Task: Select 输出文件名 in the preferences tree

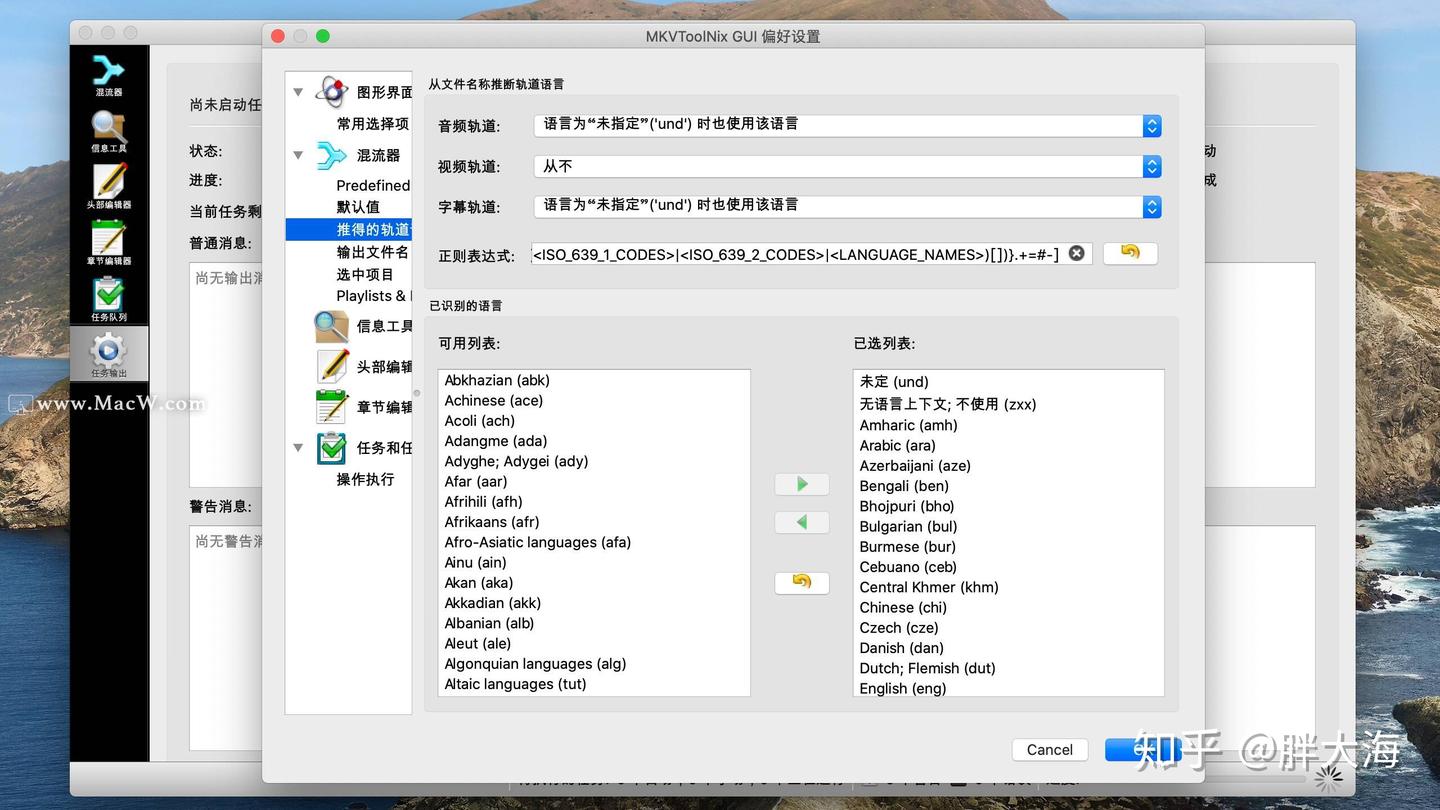Action: (x=373, y=252)
